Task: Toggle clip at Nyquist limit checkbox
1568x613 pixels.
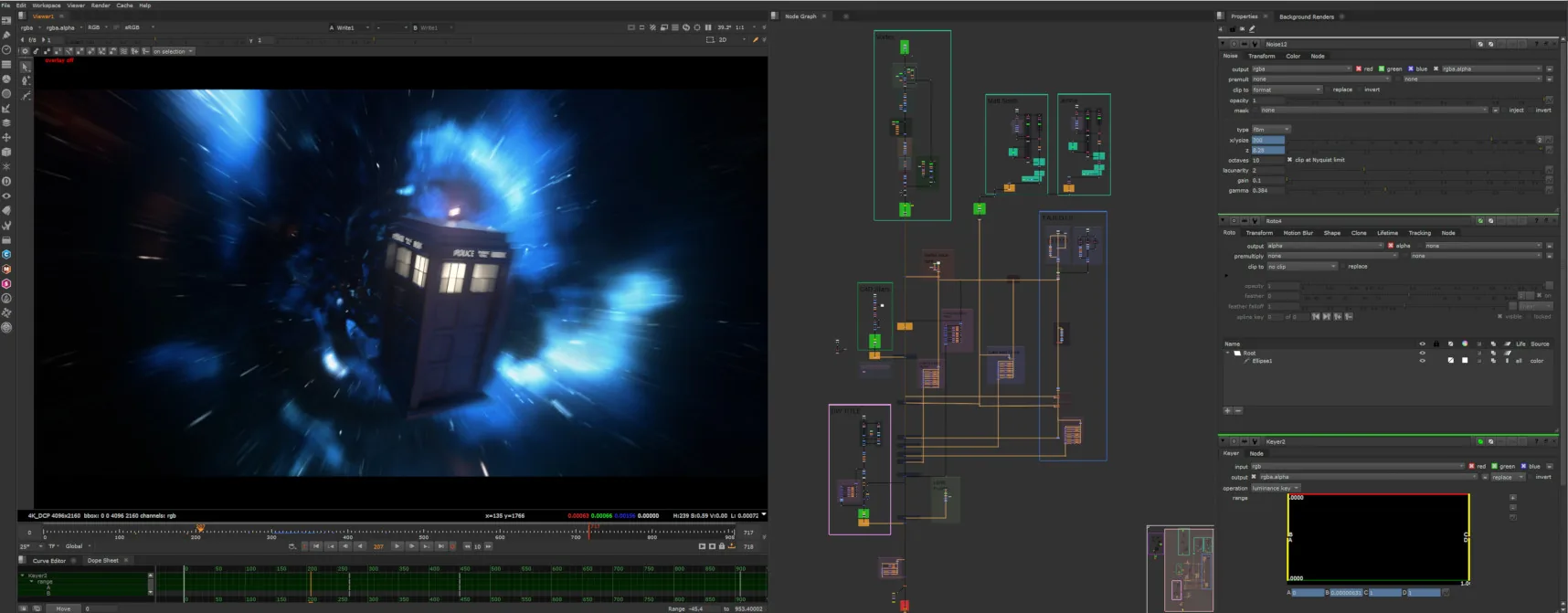Action: point(1289,160)
